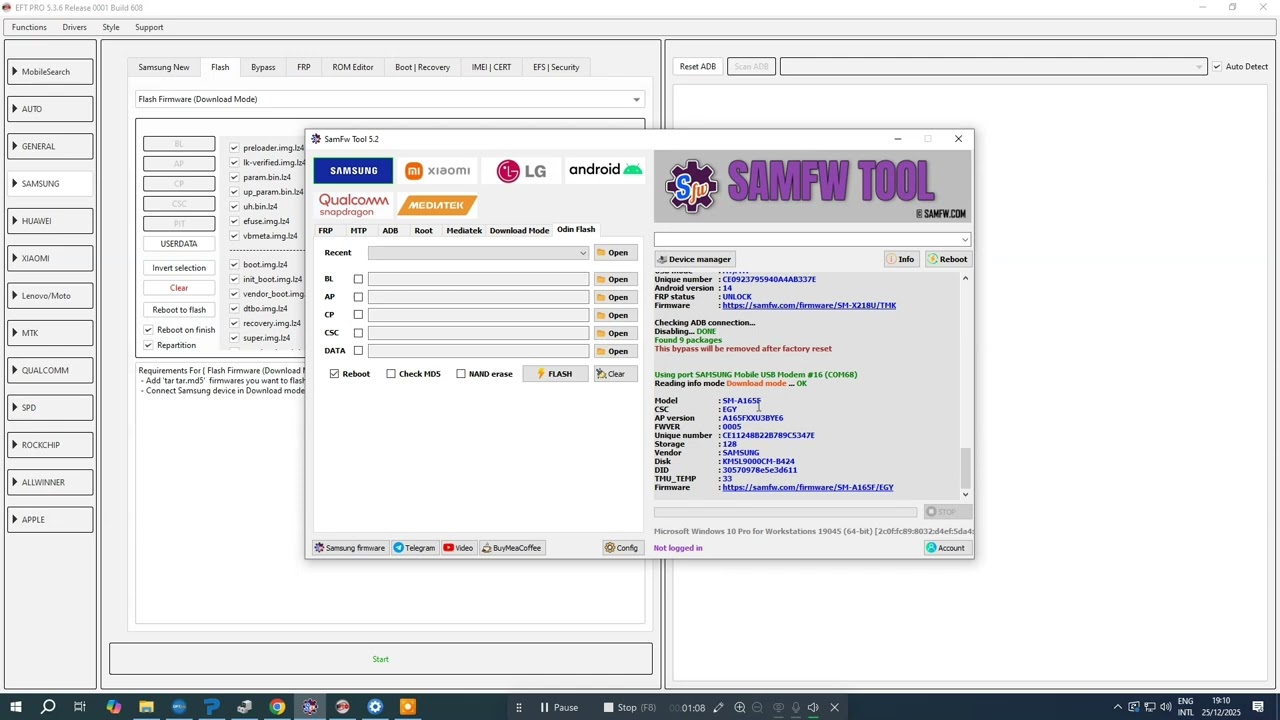Tick the CP checkbox
Screen dimensions: 1280x720
358,315
